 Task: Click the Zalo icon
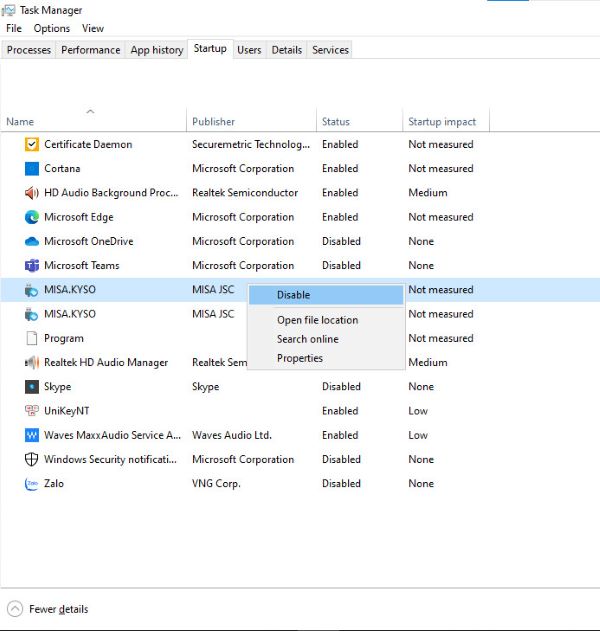pos(32,484)
